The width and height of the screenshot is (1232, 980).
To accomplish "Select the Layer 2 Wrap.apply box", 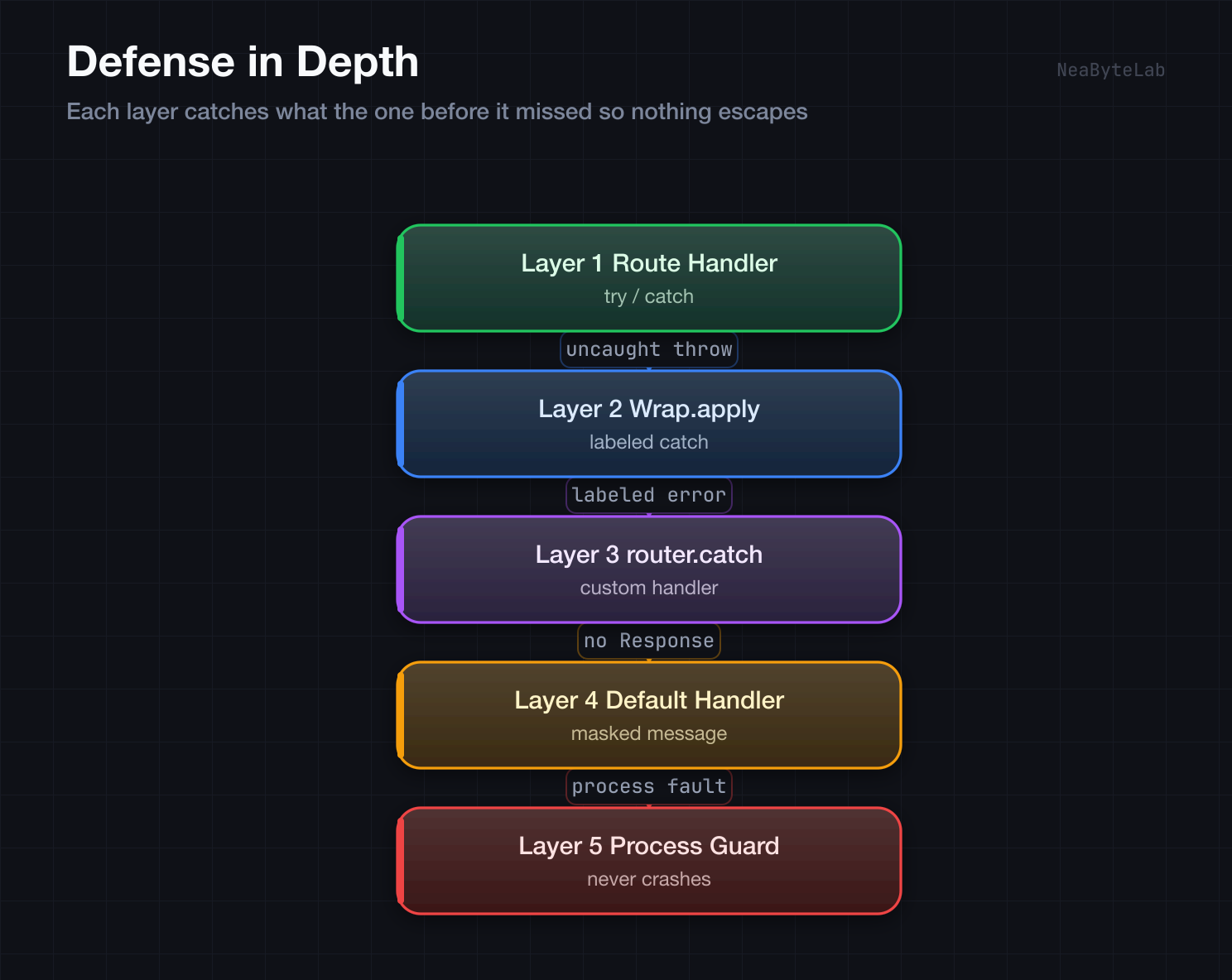I will pos(649,424).
